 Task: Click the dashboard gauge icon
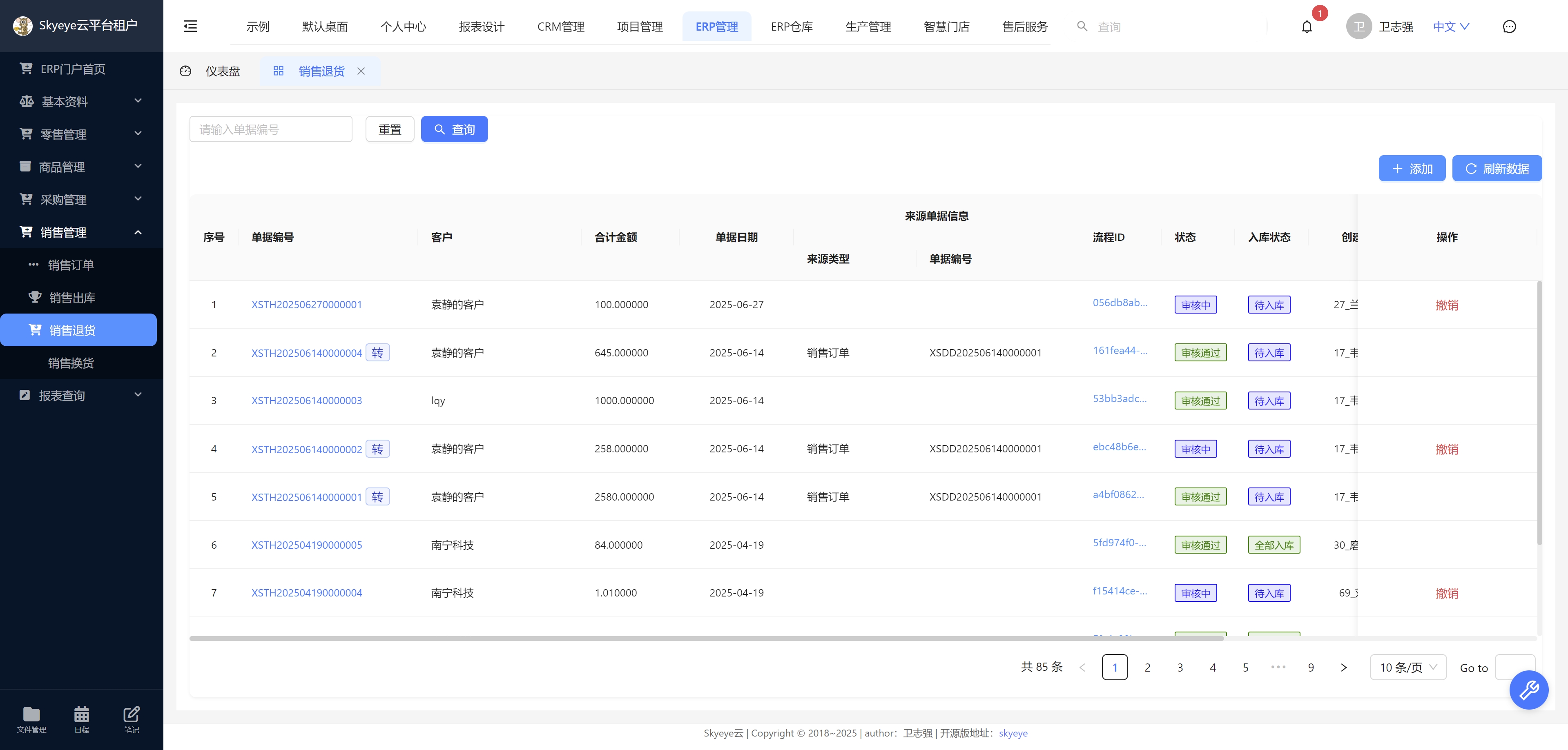[186, 71]
